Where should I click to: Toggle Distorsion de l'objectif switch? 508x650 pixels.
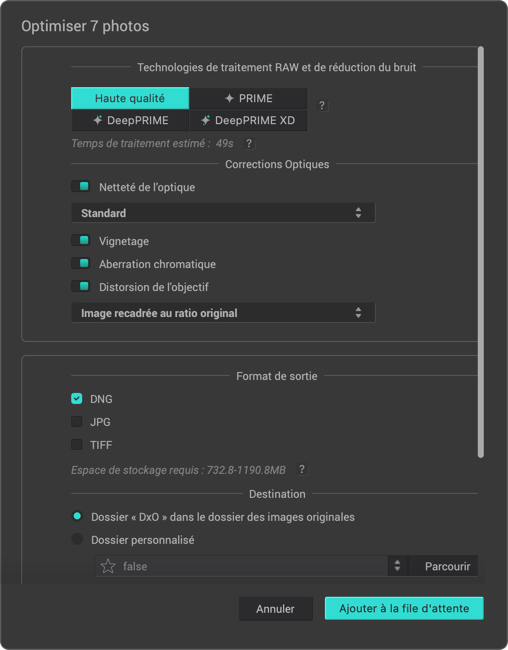(81, 286)
